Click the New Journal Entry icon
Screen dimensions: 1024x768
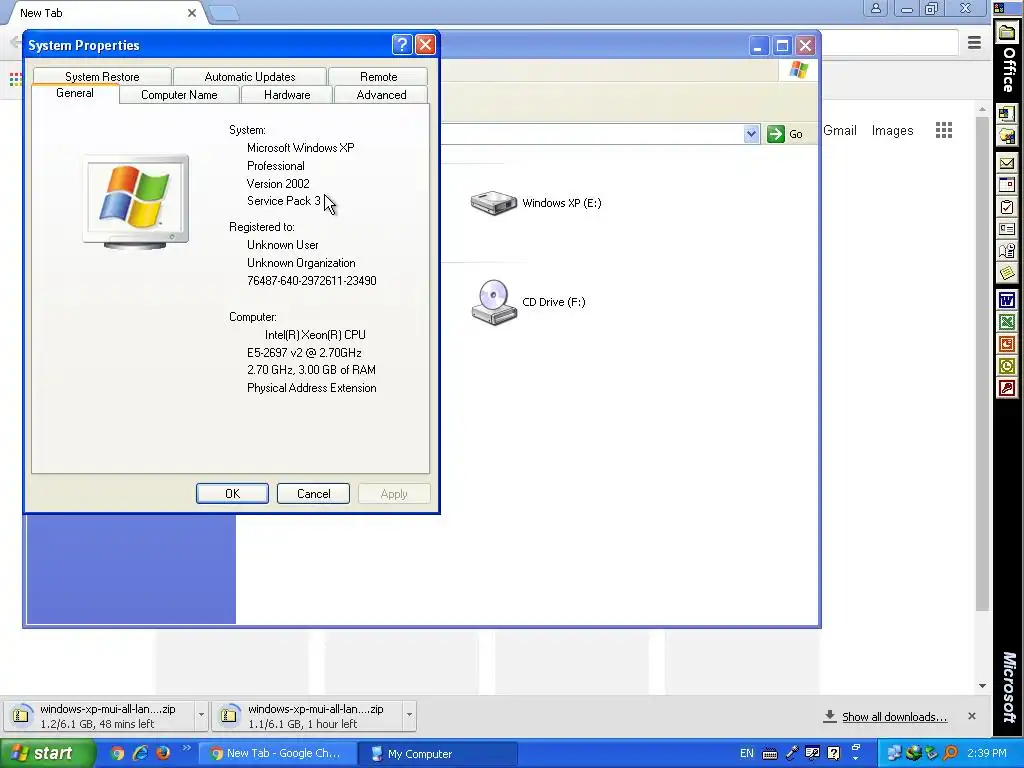1007,251
